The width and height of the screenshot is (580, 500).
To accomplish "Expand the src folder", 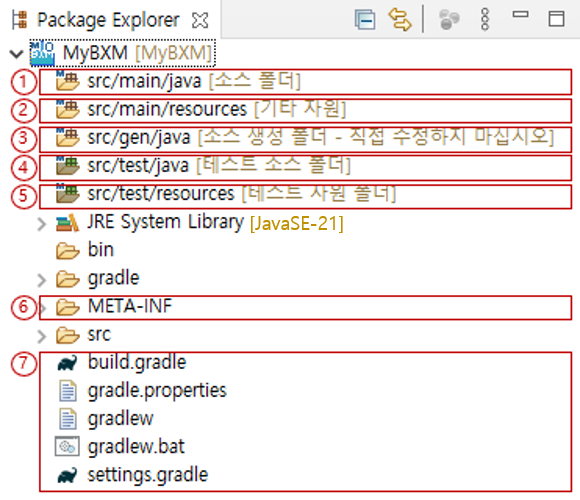I will (x=42, y=336).
